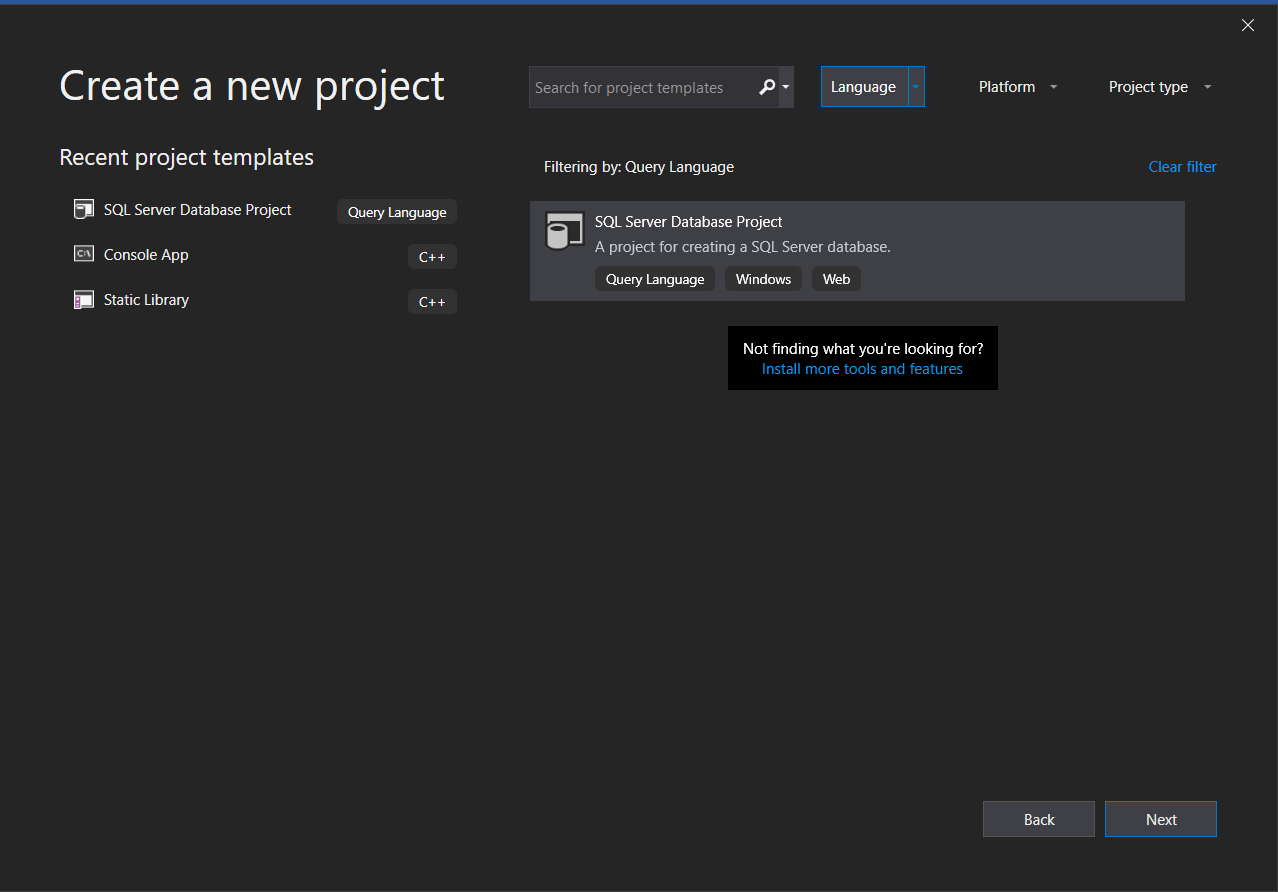The image size is (1278, 892).
Task: Close the Create a new project dialog
Action: pyautogui.click(x=1247, y=26)
